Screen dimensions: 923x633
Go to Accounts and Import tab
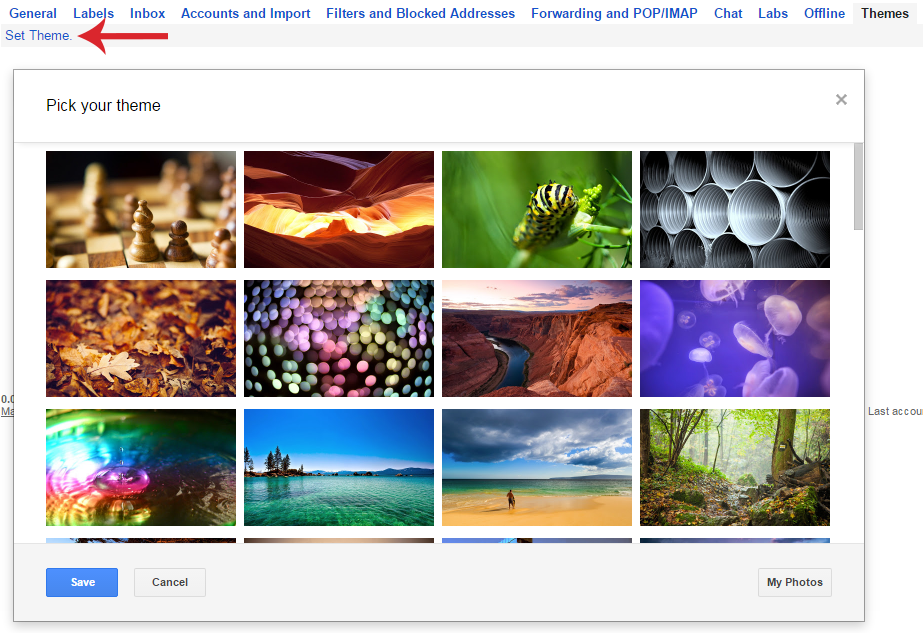click(245, 13)
